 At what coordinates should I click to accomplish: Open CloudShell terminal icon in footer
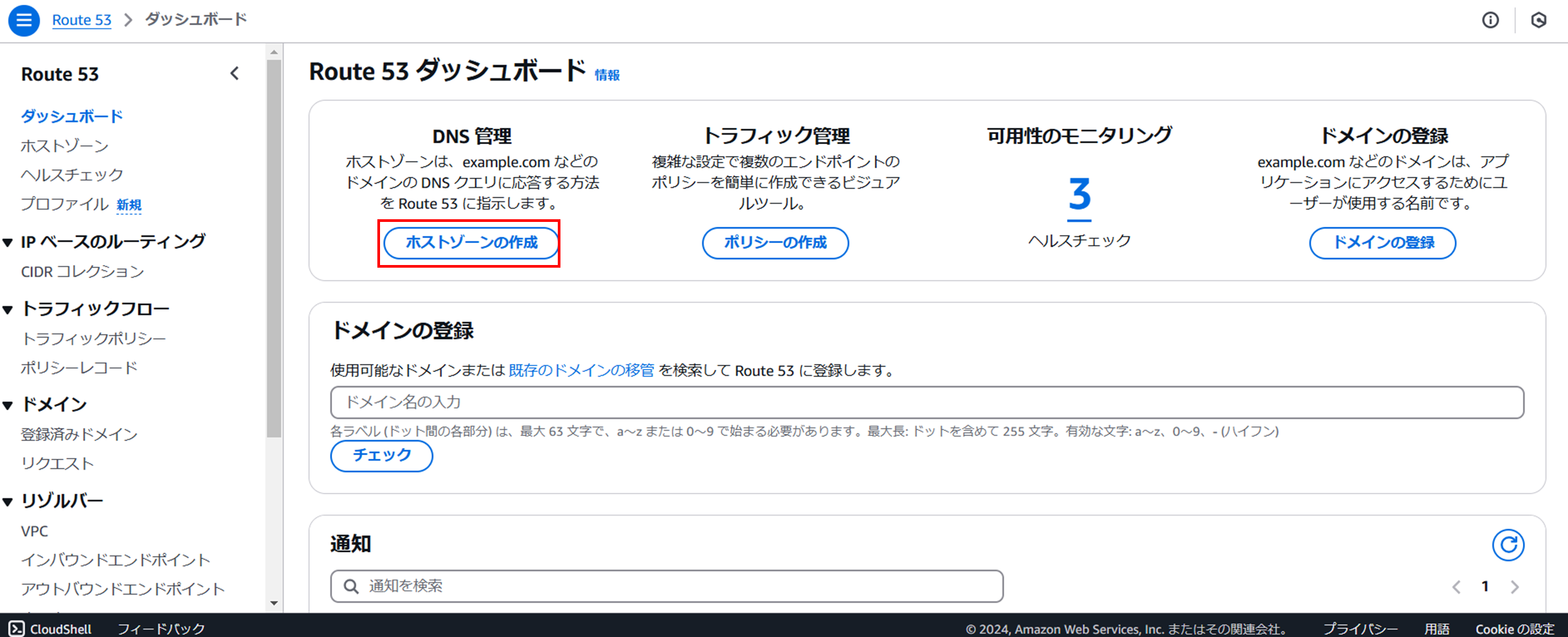(x=16, y=628)
